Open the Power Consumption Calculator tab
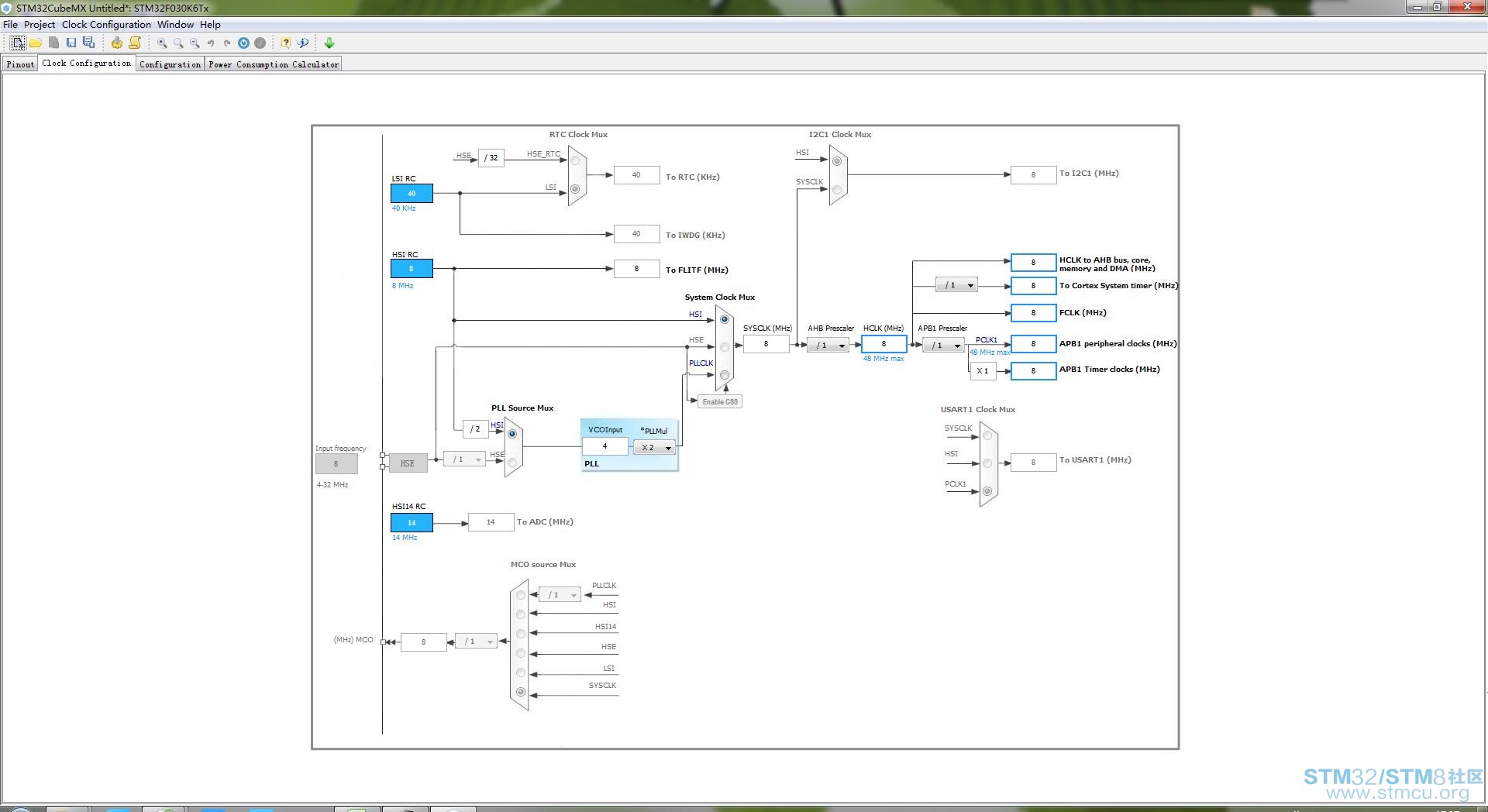The image size is (1488, 812). coord(274,64)
